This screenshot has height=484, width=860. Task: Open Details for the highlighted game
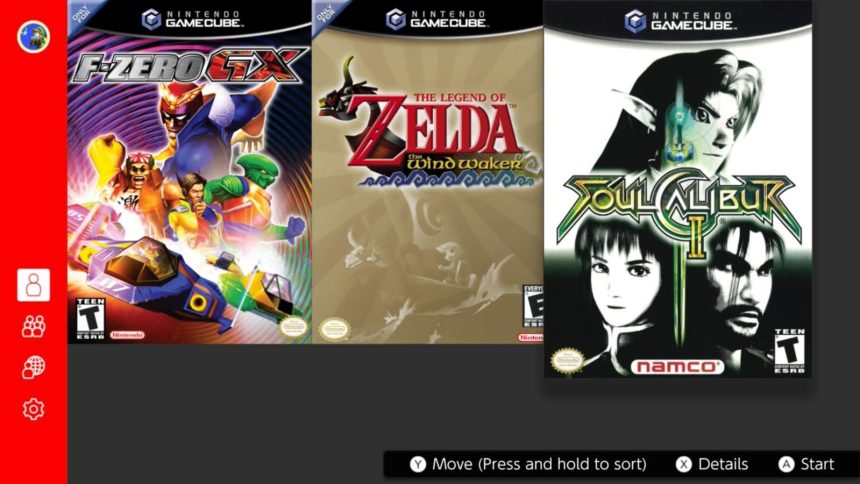click(x=723, y=464)
